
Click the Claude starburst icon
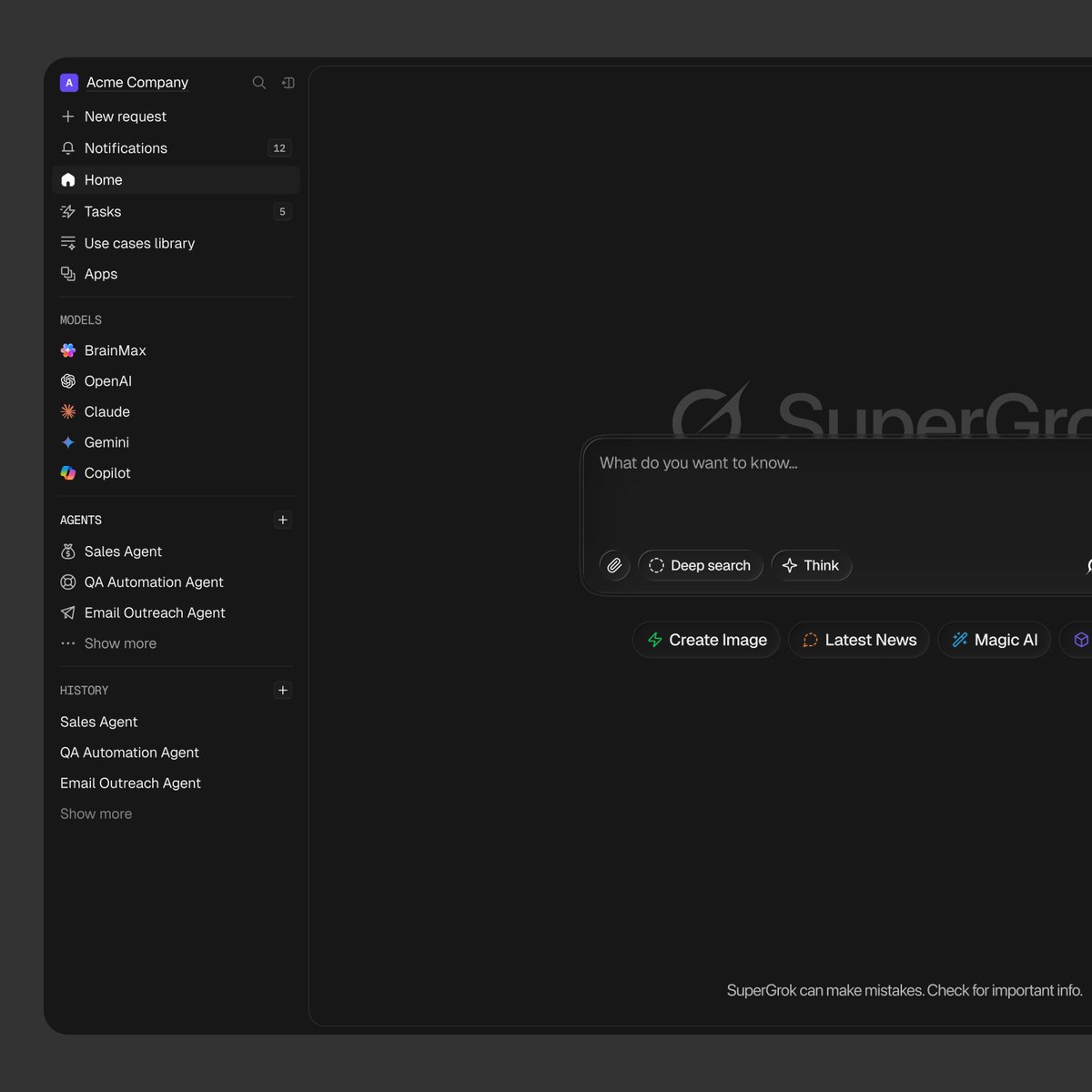click(x=68, y=412)
